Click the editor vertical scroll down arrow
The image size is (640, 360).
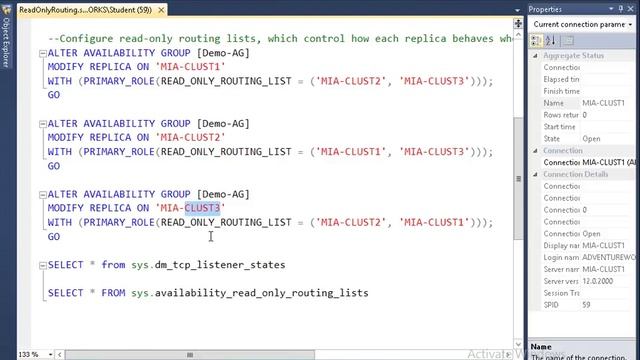518,344
